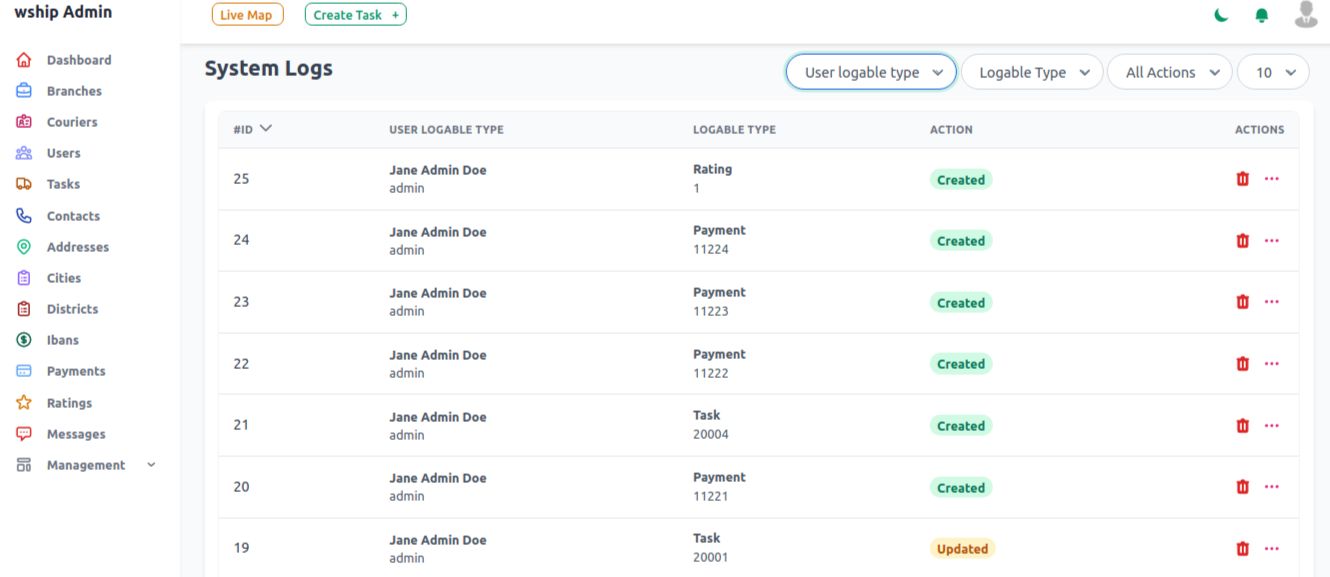Open more options for log 24

click(1272, 240)
